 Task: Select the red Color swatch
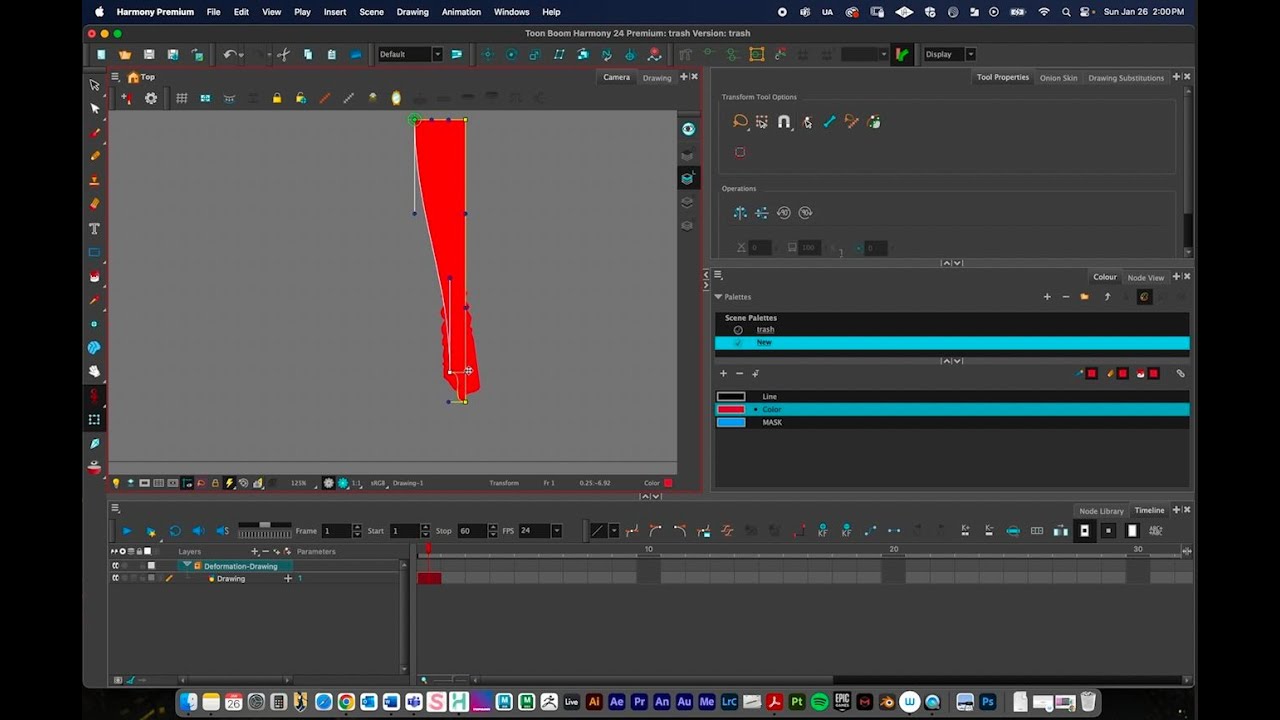point(731,409)
